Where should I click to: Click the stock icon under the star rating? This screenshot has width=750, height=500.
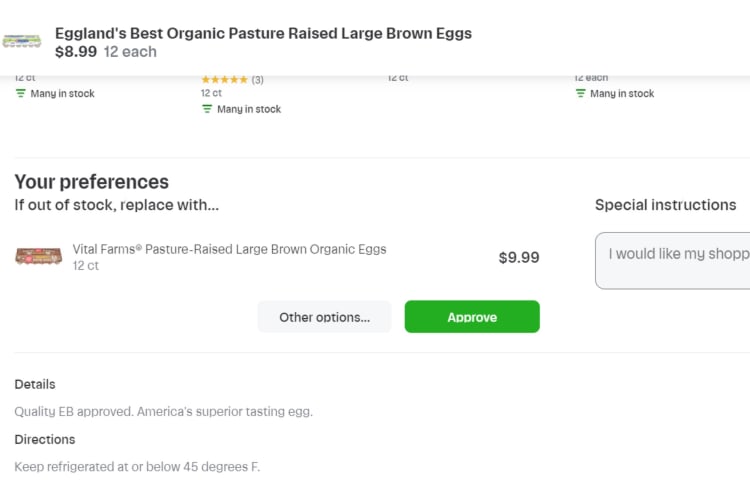(207, 109)
